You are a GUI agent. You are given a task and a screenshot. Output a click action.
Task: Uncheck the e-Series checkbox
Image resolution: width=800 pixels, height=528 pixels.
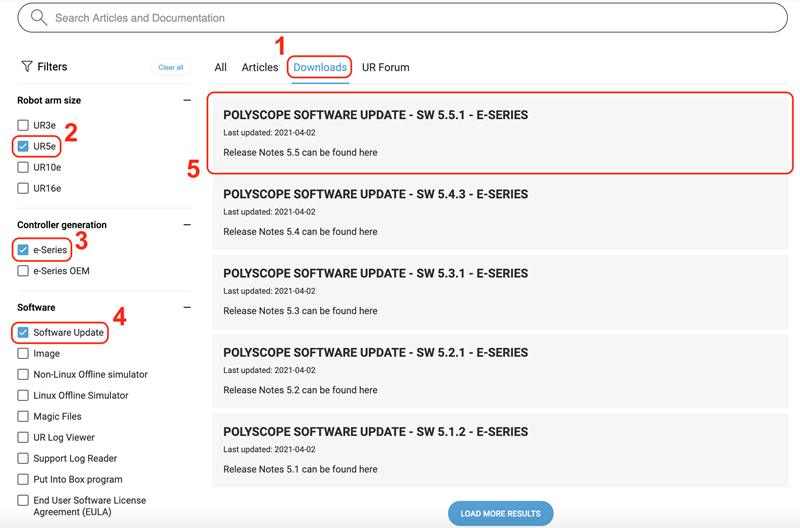23,250
